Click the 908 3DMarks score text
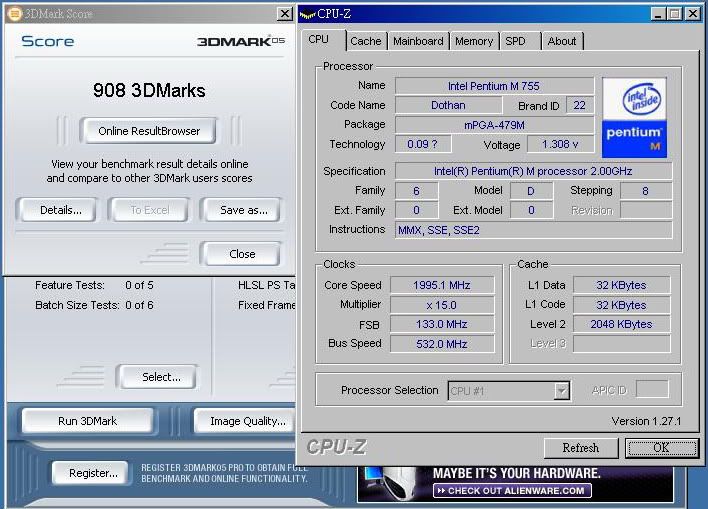Image resolution: width=708 pixels, height=509 pixels. 149,90
